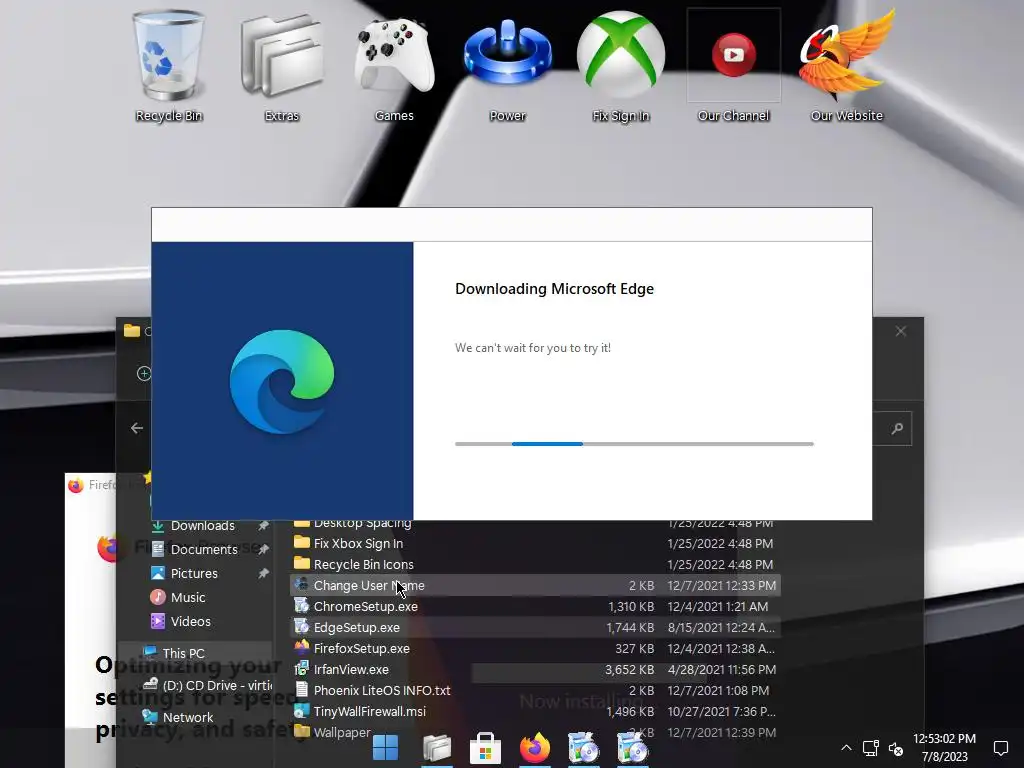Select Documents in Explorer sidebar
Image resolution: width=1024 pixels, height=768 pixels.
click(x=204, y=549)
